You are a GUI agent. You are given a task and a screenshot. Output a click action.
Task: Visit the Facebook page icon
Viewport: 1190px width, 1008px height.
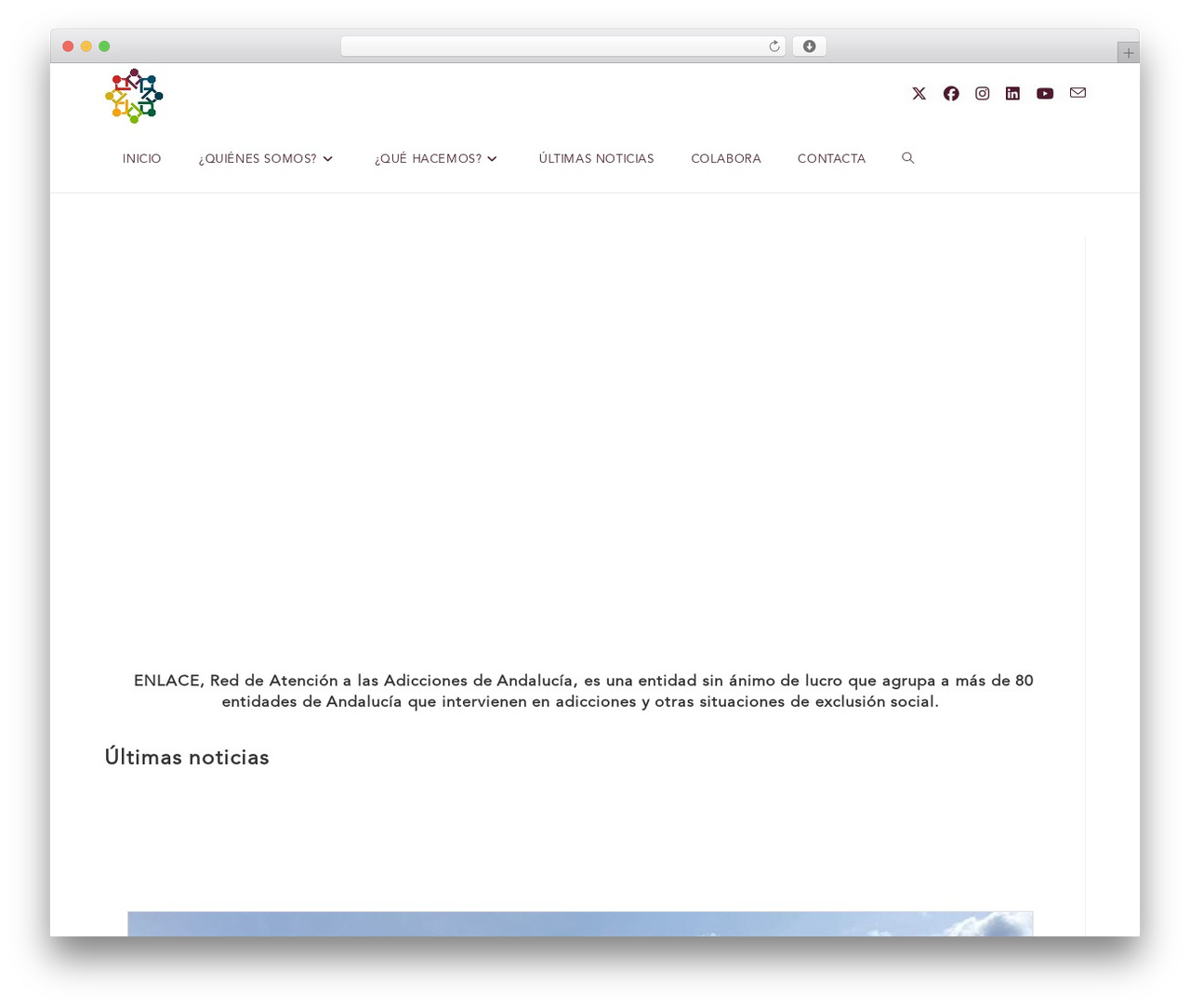951,93
